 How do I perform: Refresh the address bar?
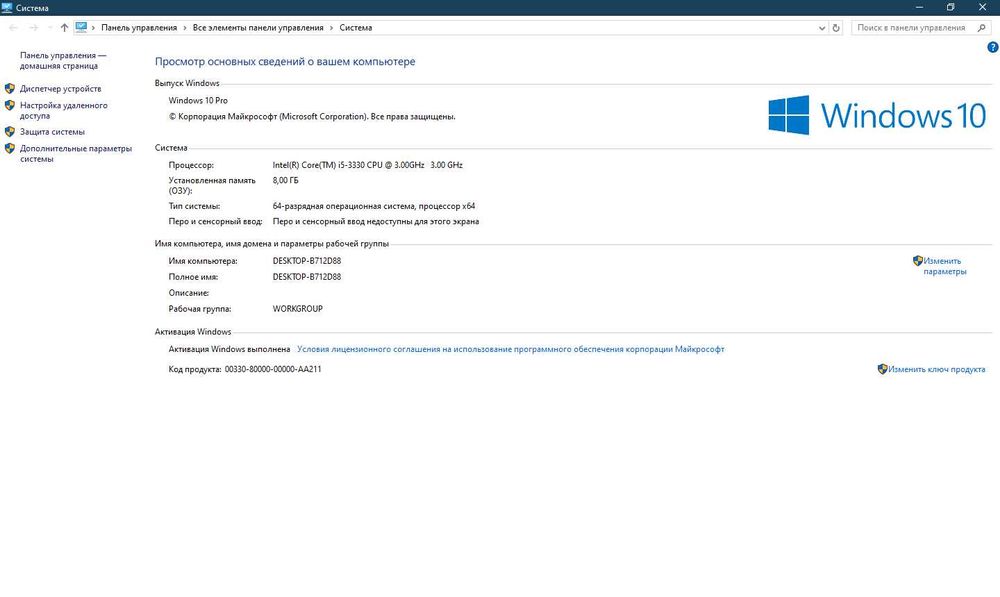click(x=836, y=27)
